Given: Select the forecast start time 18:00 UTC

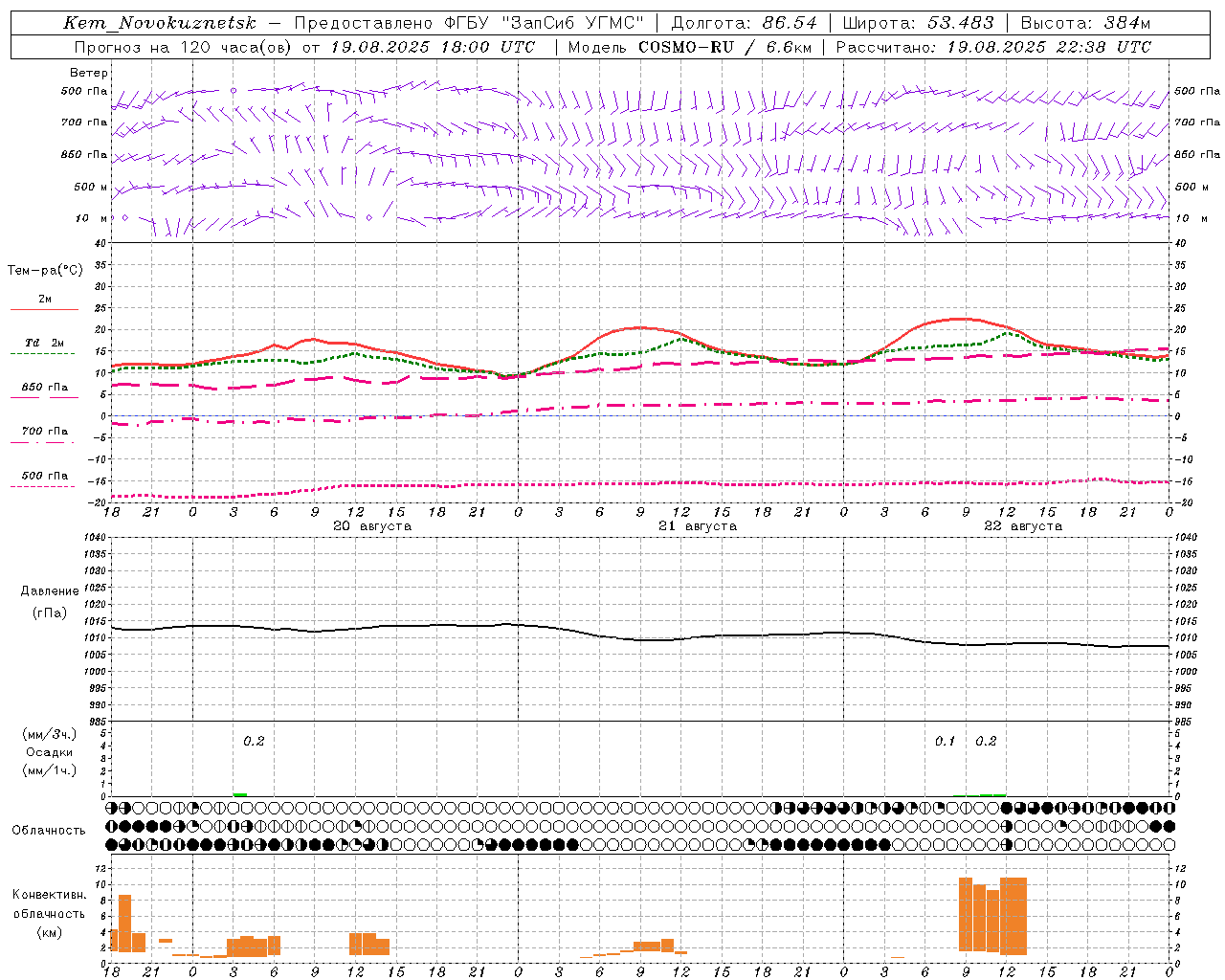Looking at the screenshot, I should coord(488,47).
